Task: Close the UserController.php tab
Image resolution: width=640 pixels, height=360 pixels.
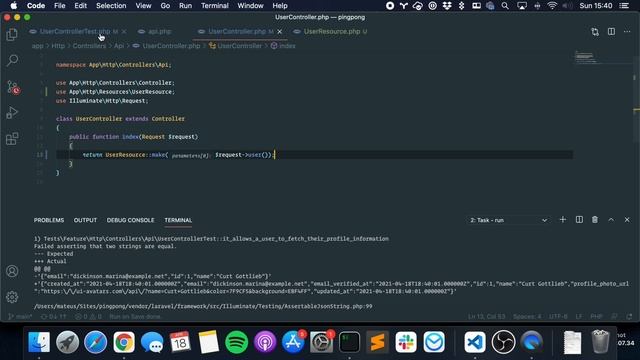Action: [x=280, y=31]
